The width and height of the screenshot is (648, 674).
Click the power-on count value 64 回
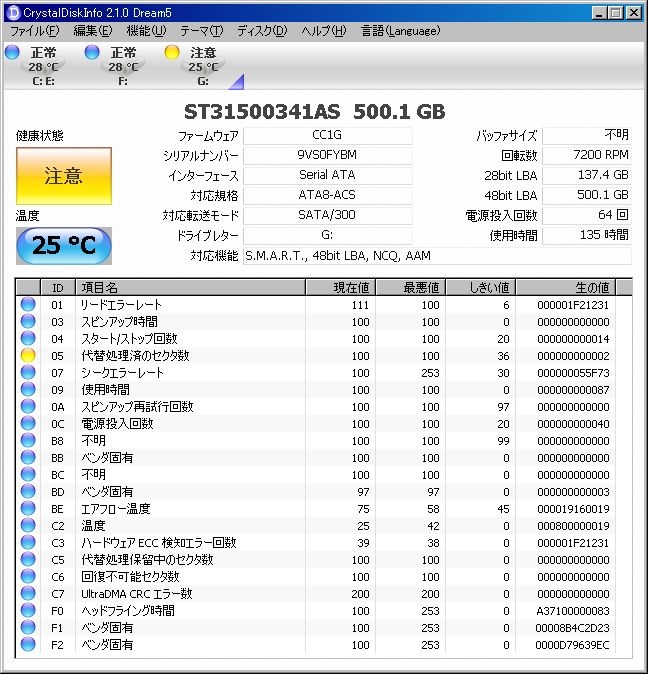[587, 215]
